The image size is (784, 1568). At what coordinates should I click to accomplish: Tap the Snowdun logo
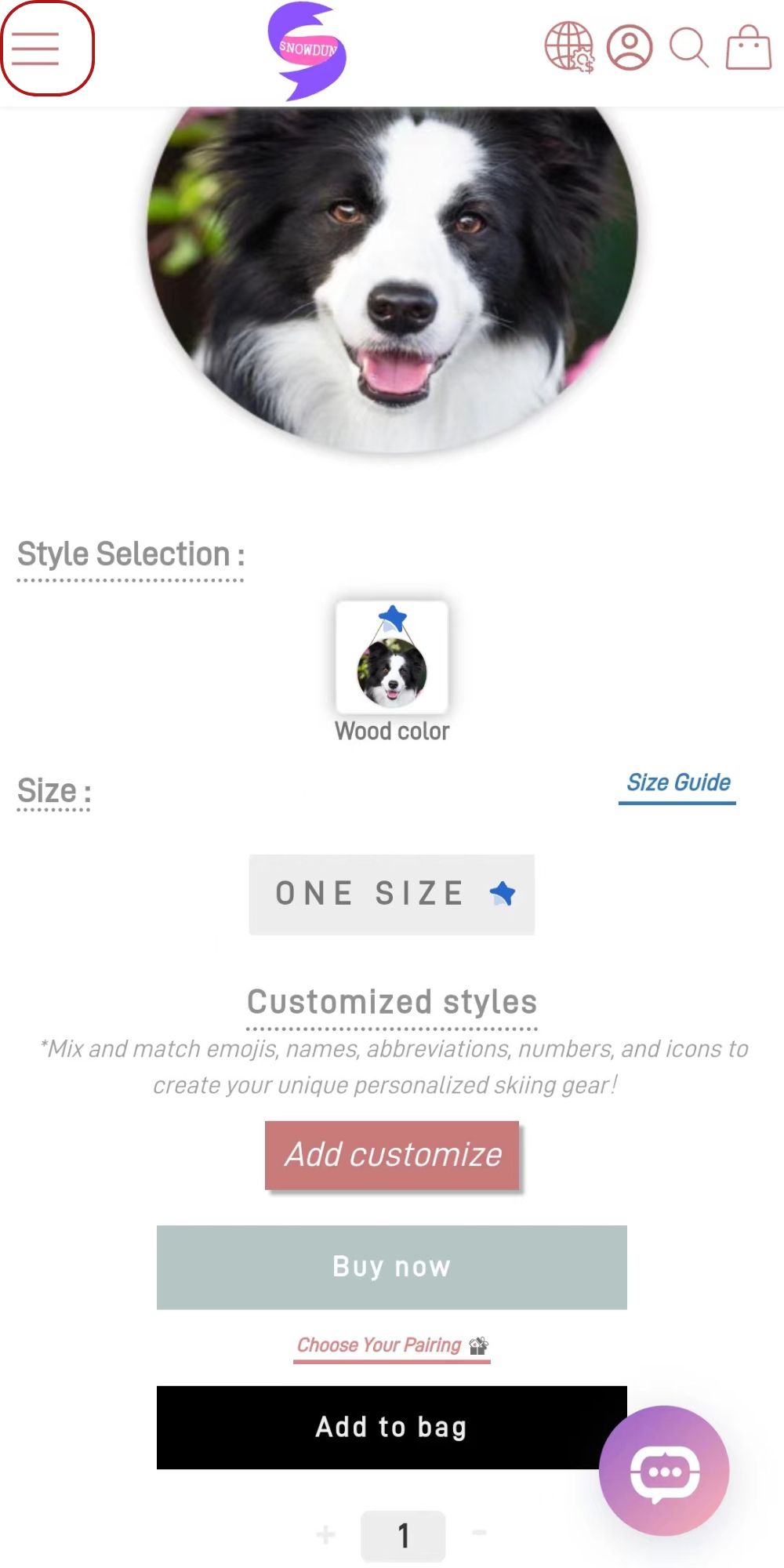pyautogui.click(x=307, y=51)
